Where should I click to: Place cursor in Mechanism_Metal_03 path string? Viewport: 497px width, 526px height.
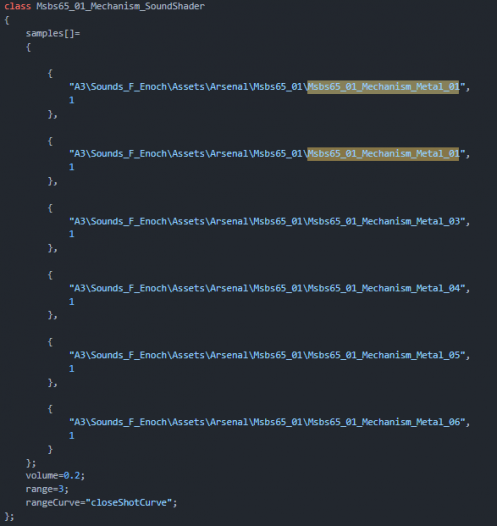269,221
